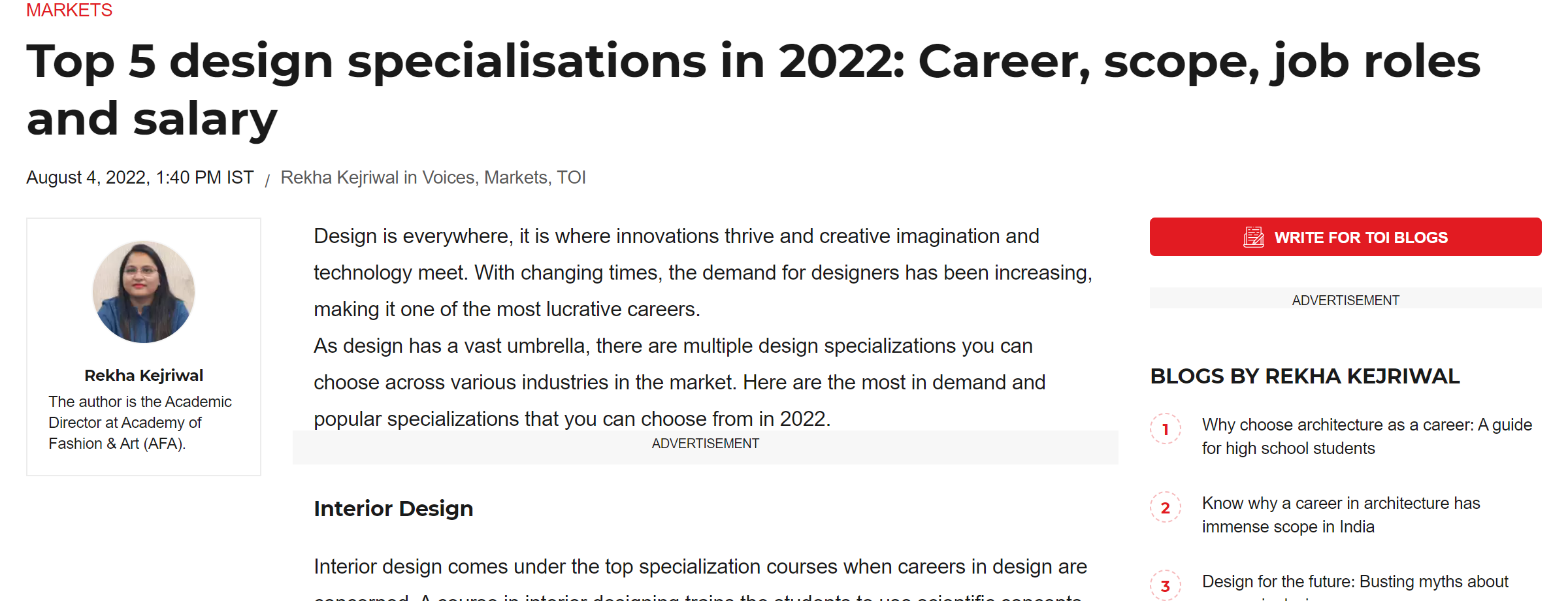
Task: Open blog Design for the future: Busting myths
Action: click(x=1355, y=587)
